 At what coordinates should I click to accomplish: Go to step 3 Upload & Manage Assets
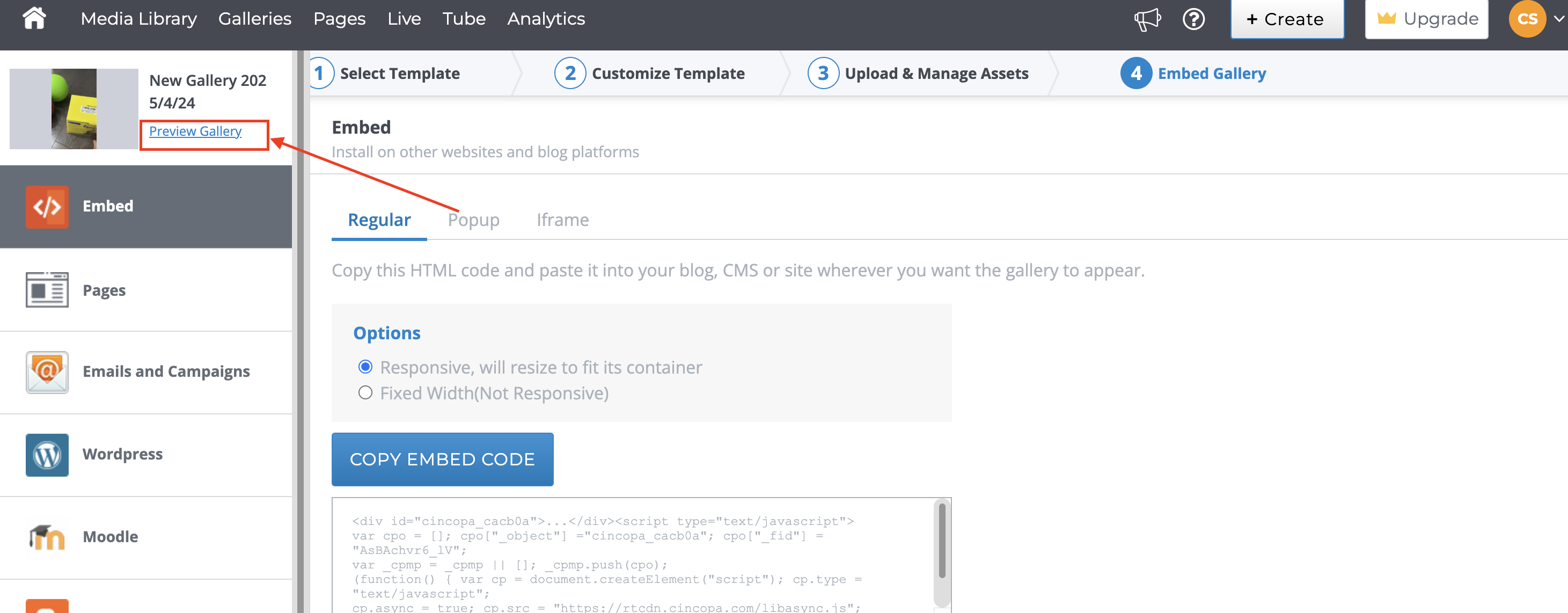pyautogui.click(x=918, y=73)
